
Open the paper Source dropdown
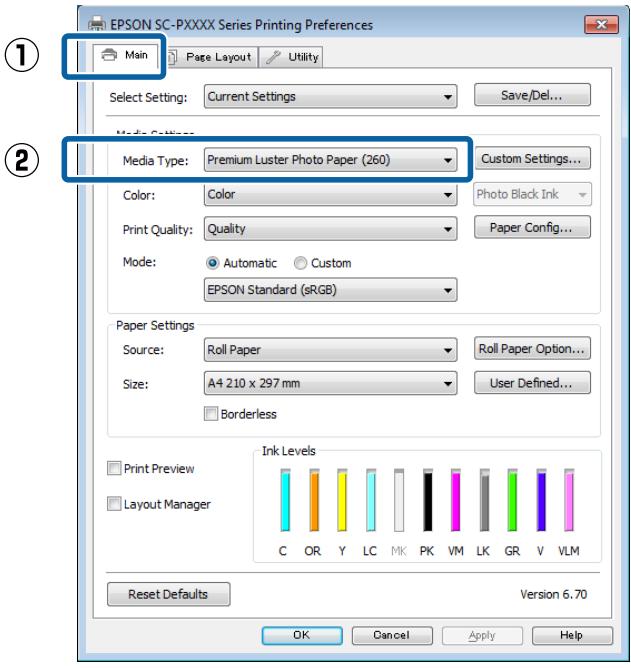point(330,350)
